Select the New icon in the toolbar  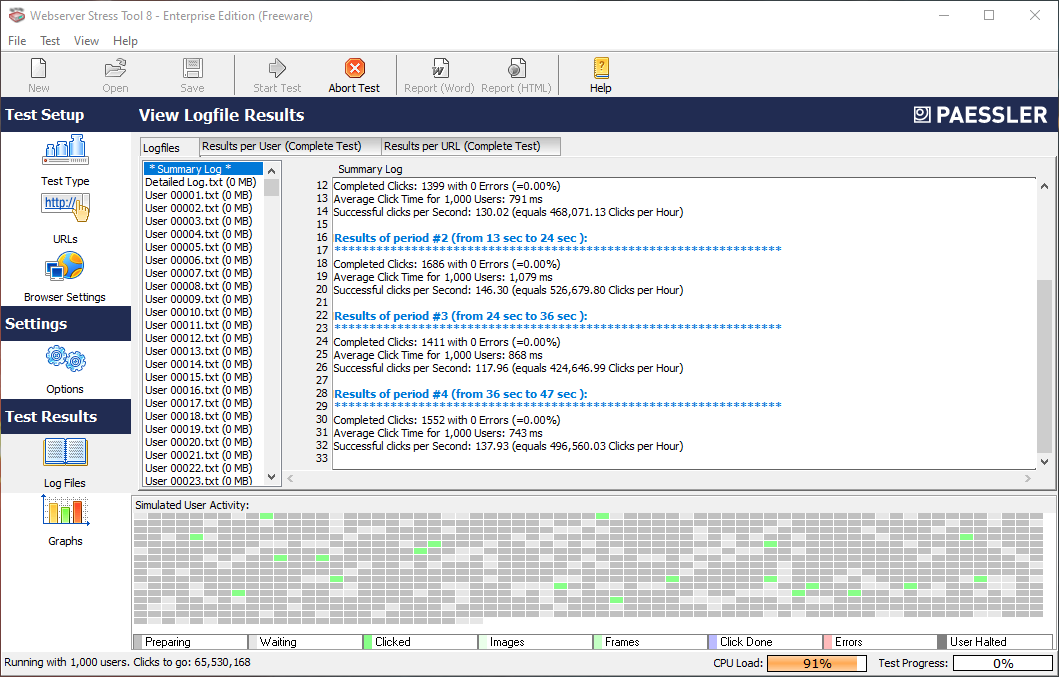pyautogui.click(x=38, y=74)
